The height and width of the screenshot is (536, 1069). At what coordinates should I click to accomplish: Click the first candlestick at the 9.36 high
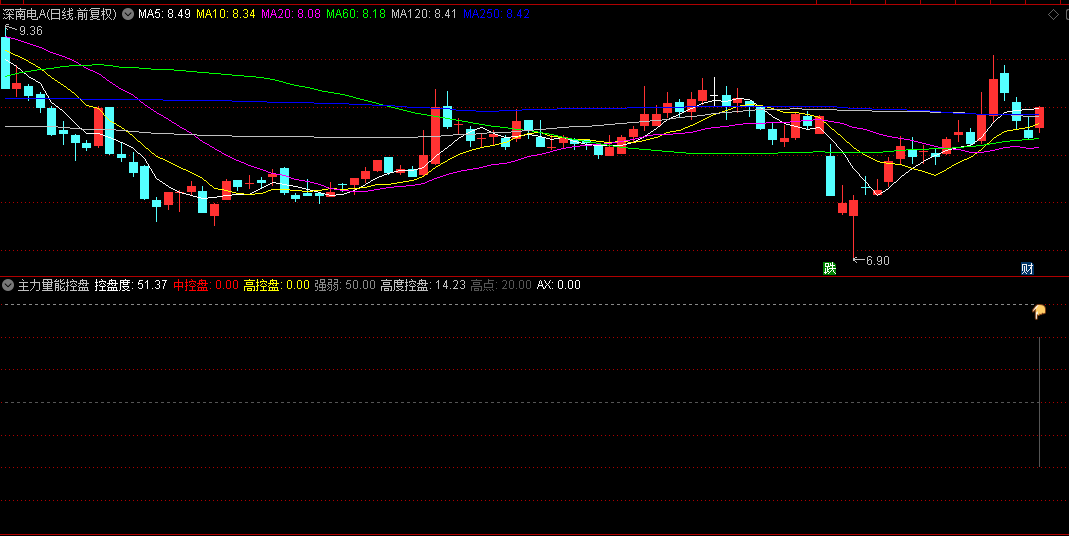[x=5, y=63]
